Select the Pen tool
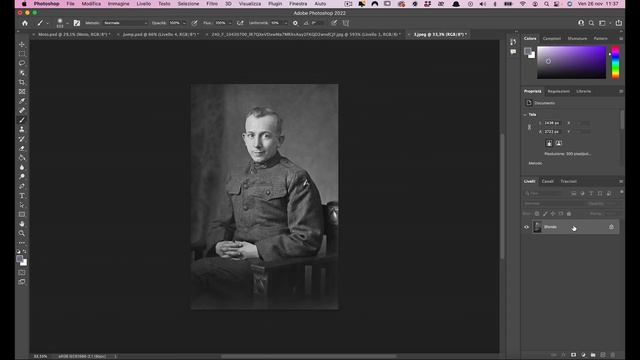This screenshot has height=360, width=640. [22, 186]
